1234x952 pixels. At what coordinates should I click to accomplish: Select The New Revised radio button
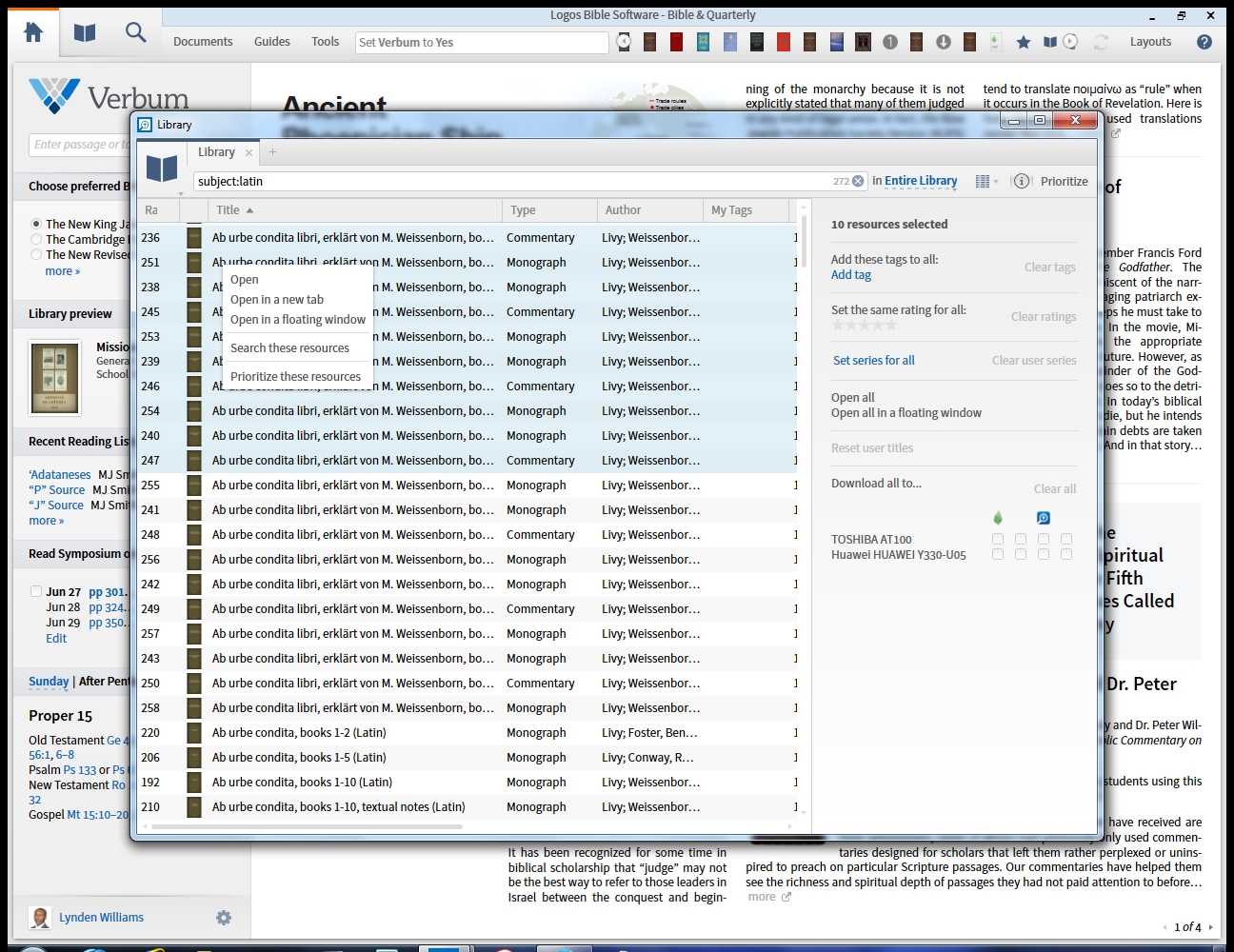click(36, 254)
